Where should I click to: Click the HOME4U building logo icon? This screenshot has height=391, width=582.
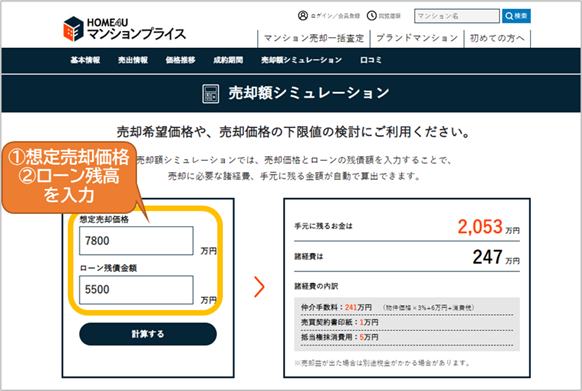pos(73,29)
